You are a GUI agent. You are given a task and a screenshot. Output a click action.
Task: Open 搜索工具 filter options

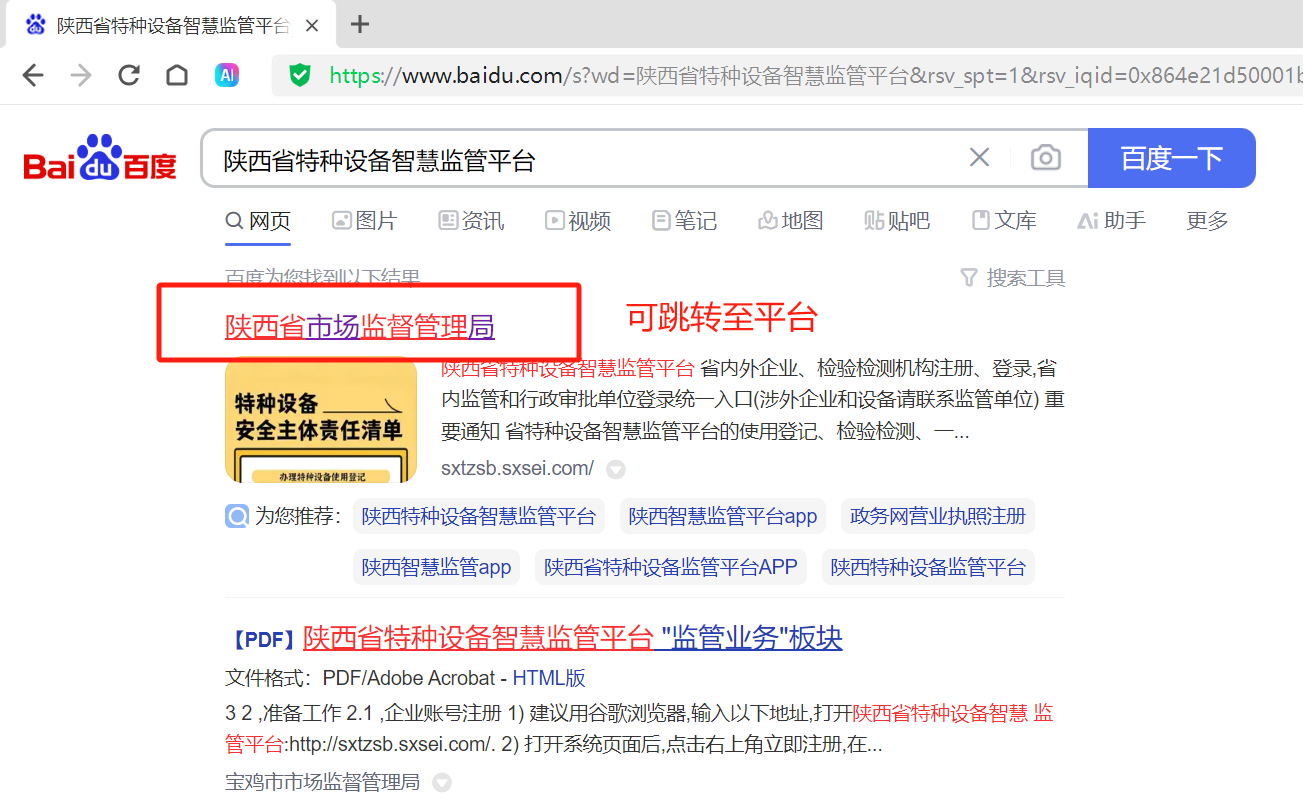(1013, 278)
